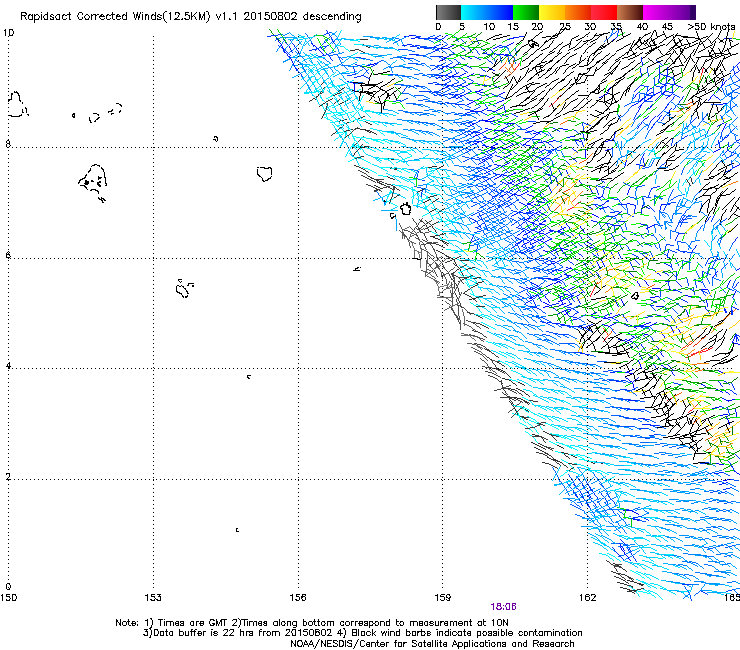Click 'Black wind barbs indicate possible contamination' note
This screenshot has height=650, width=740.
(466, 633)
